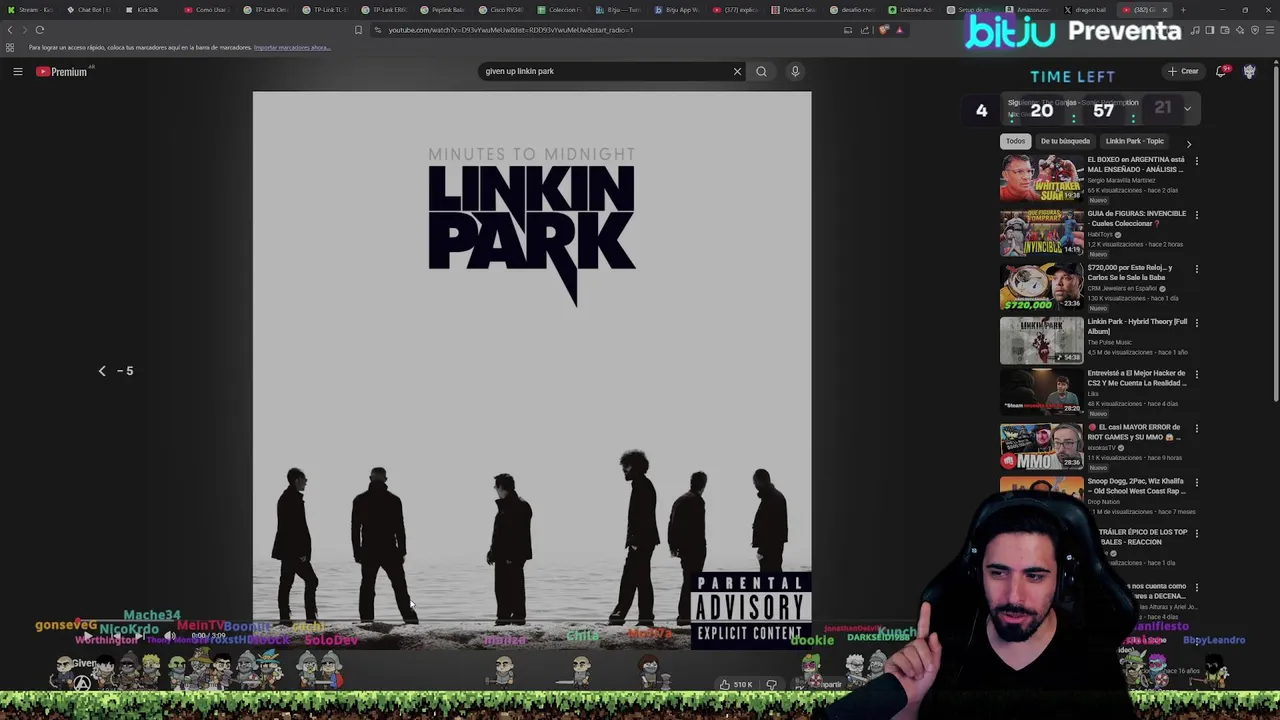Click the Minutes to Midnight album video
This screenshot has height=720, width=1280.
point(532,370)
